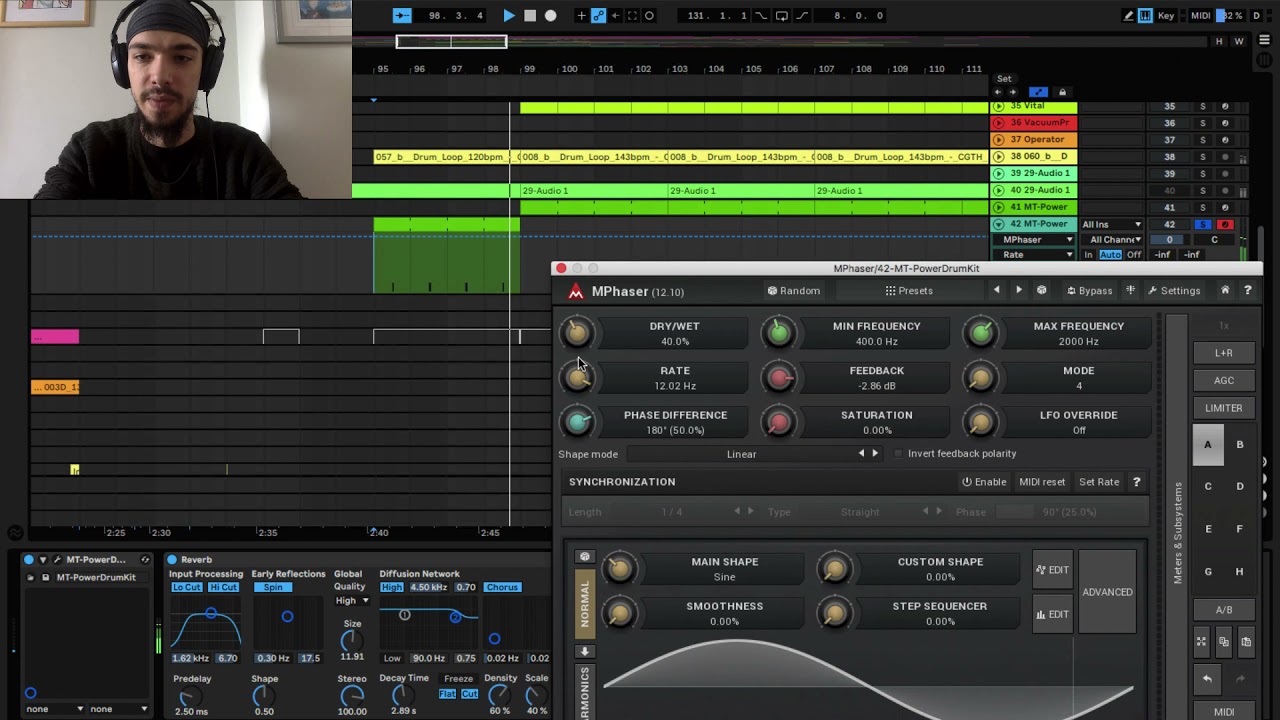
Task: Open MPhaser Presets menu
Action: tap(908, 291)
